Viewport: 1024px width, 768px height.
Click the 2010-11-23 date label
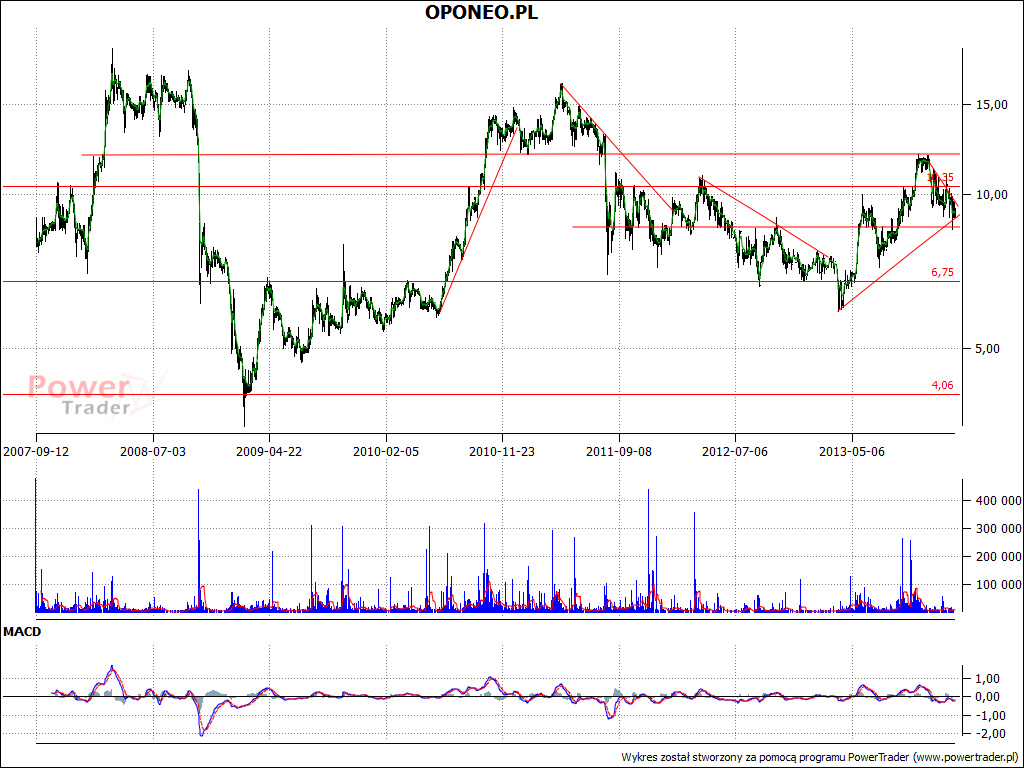coord(502,451)
